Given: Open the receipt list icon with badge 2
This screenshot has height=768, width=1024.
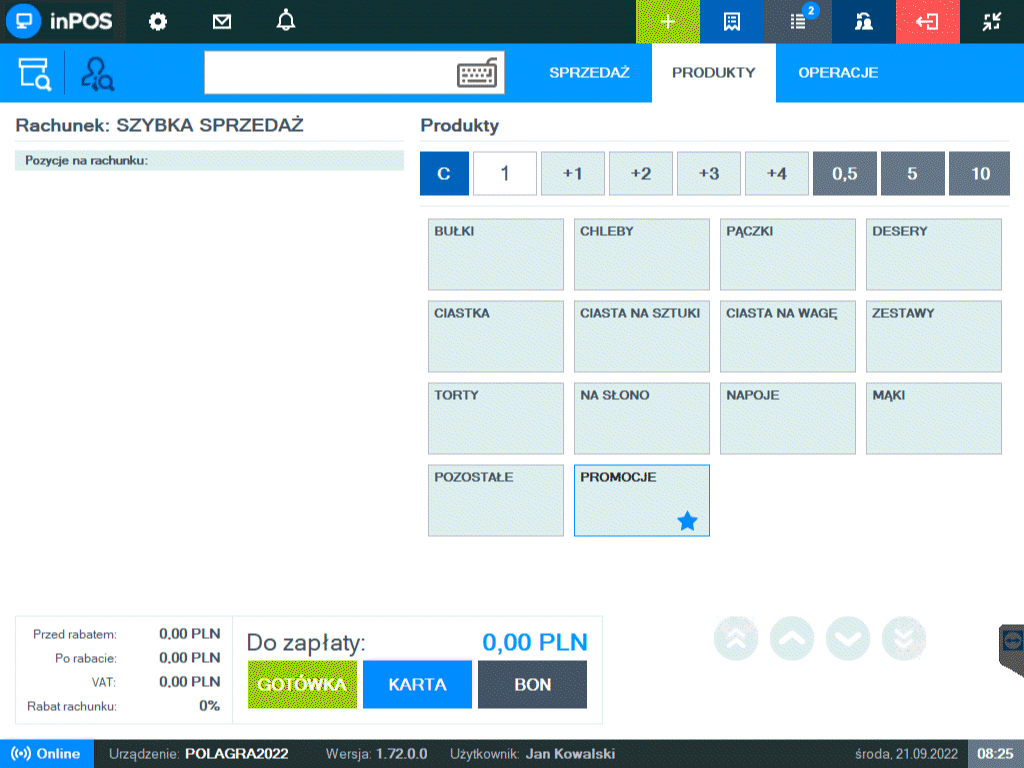Looking at the screenshot, I should [797, 22].
